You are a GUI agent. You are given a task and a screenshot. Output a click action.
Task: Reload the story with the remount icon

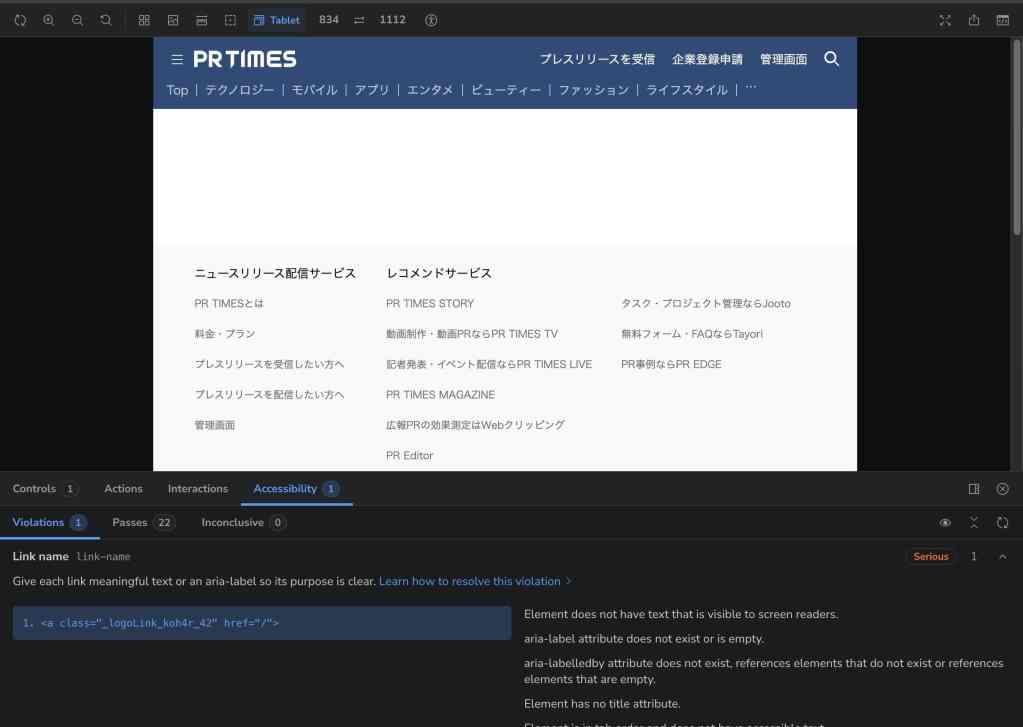[x=20, y=20]
